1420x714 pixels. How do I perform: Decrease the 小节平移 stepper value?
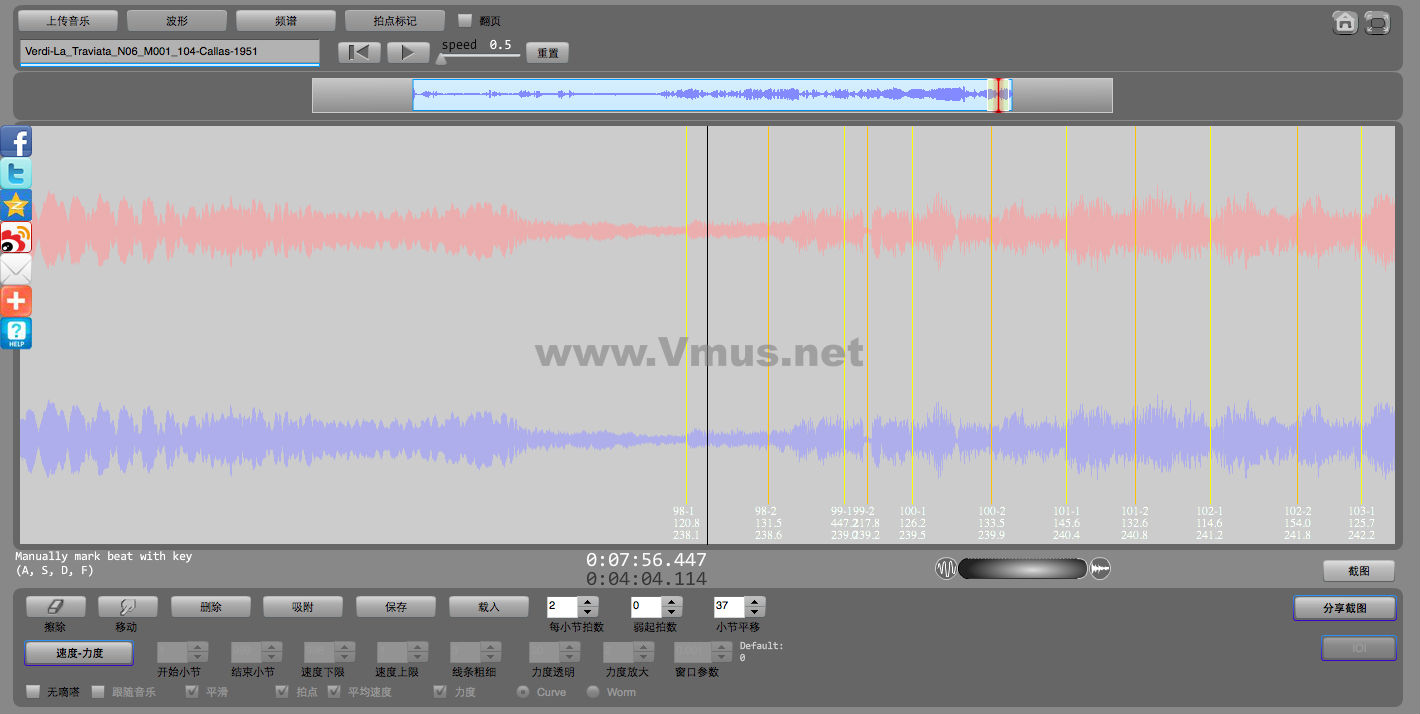pos(755,612)
